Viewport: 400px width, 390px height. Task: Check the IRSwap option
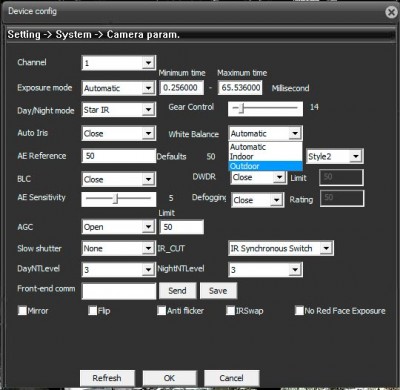[231, 311]
